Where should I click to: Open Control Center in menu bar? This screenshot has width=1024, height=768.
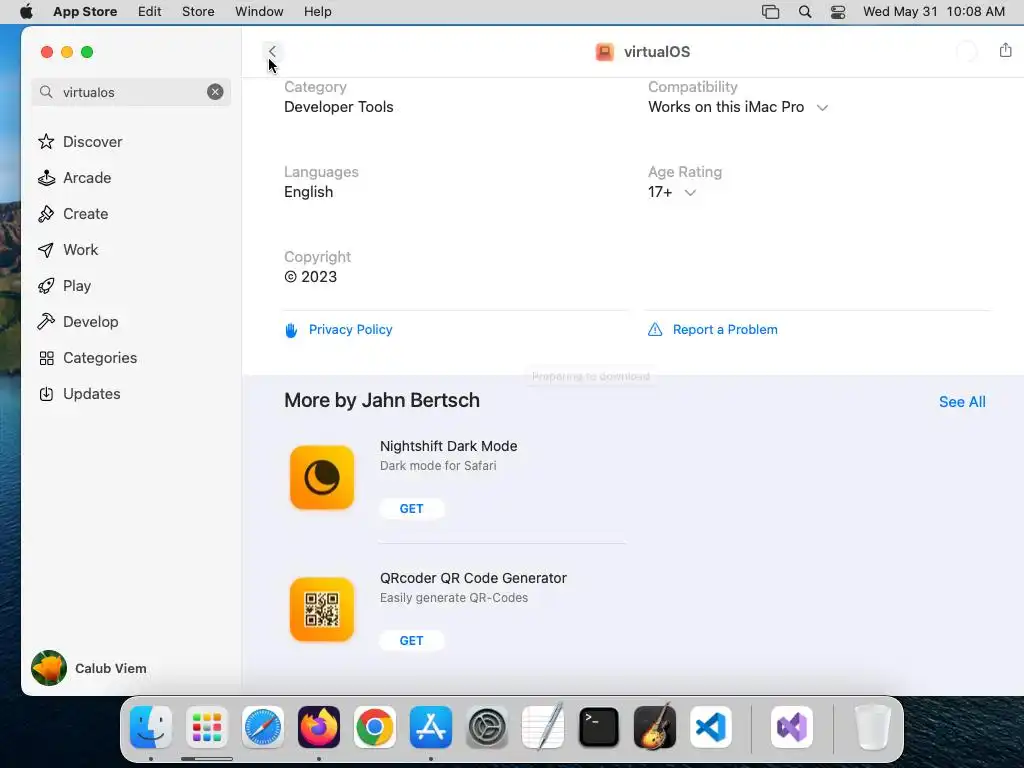pyautogui.click(x=838, y=12)
